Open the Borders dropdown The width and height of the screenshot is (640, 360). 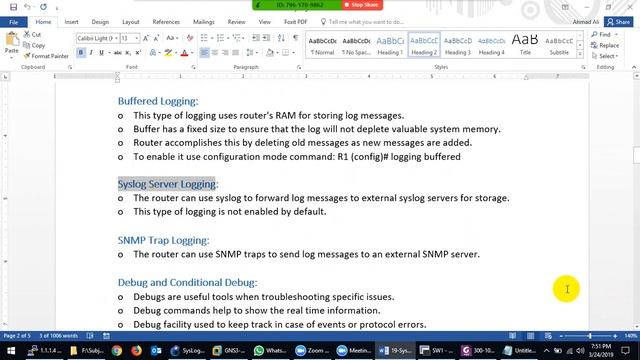coord(293,53)
